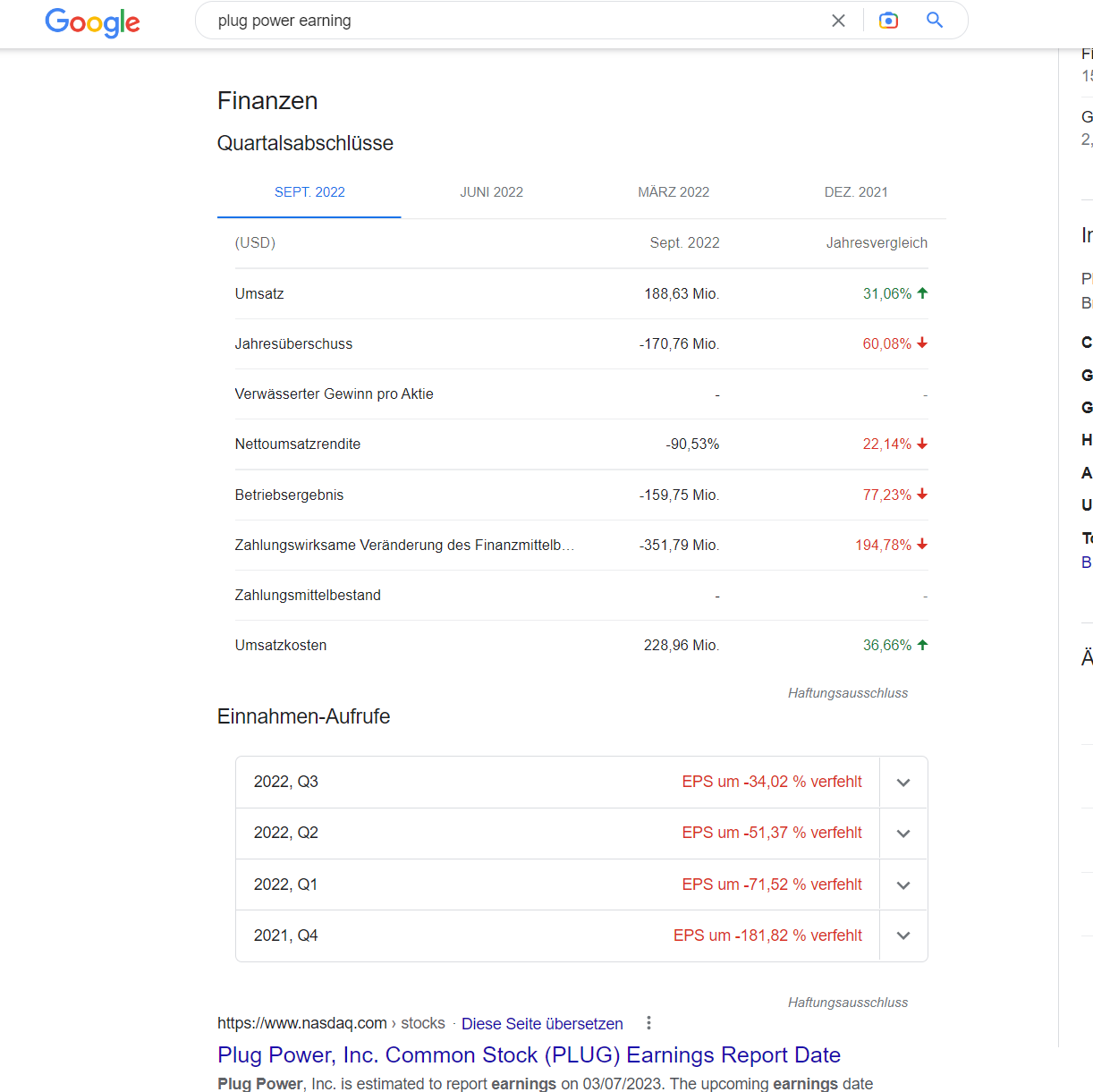The width and height of the screenshot is (1093, 1092).
Task: Switch to the MÄRZ 2022 tab
Action: [x=674, y=192]
